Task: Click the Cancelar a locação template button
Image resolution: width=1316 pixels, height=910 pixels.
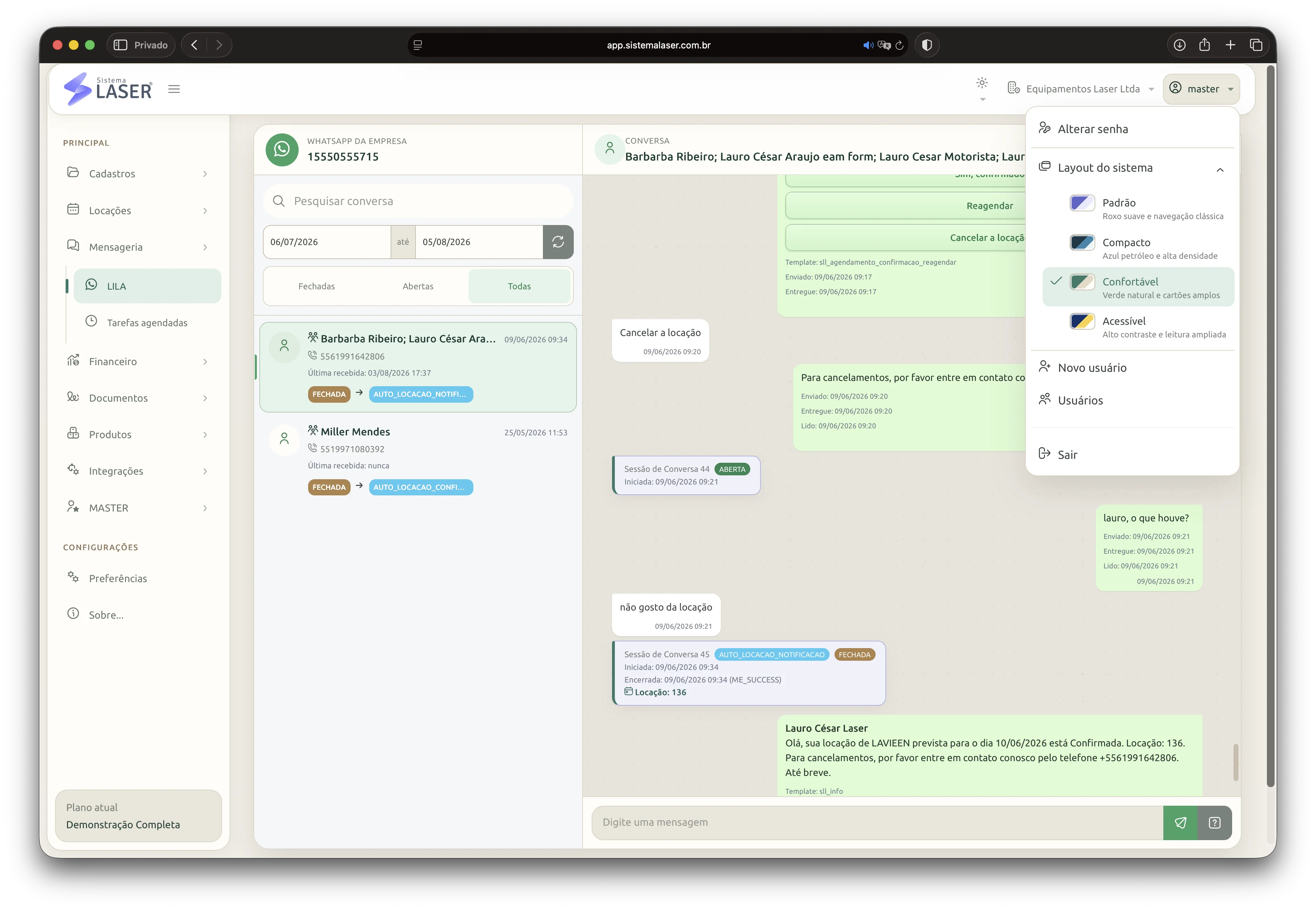Action: pyautogui.click(x=905, y=238)
